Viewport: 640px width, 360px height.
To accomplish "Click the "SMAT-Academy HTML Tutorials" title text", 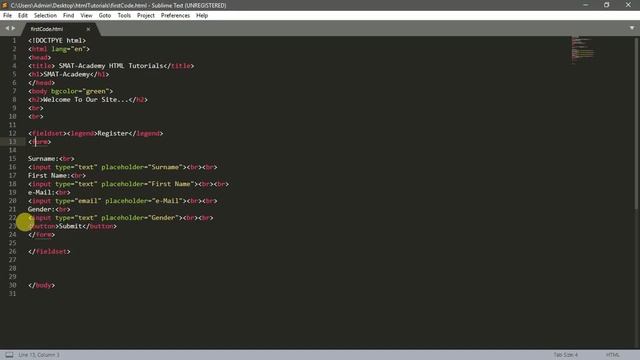I will pyautogui.click(x=111, y=66).
